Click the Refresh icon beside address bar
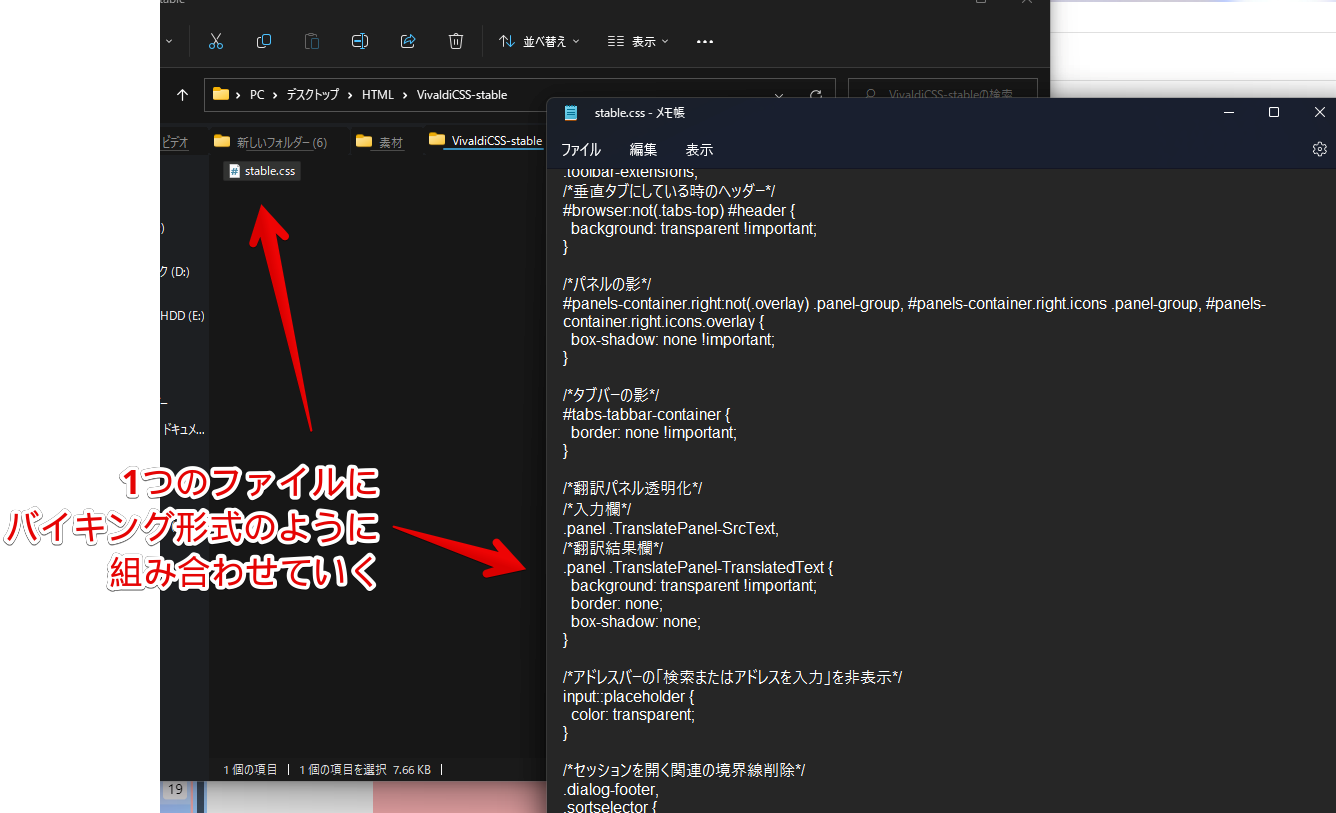The image size is (1336, 813). coord(816,96)
